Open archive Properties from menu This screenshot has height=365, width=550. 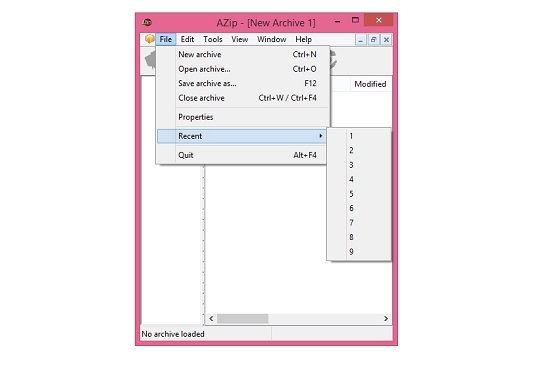pos(243,117)
